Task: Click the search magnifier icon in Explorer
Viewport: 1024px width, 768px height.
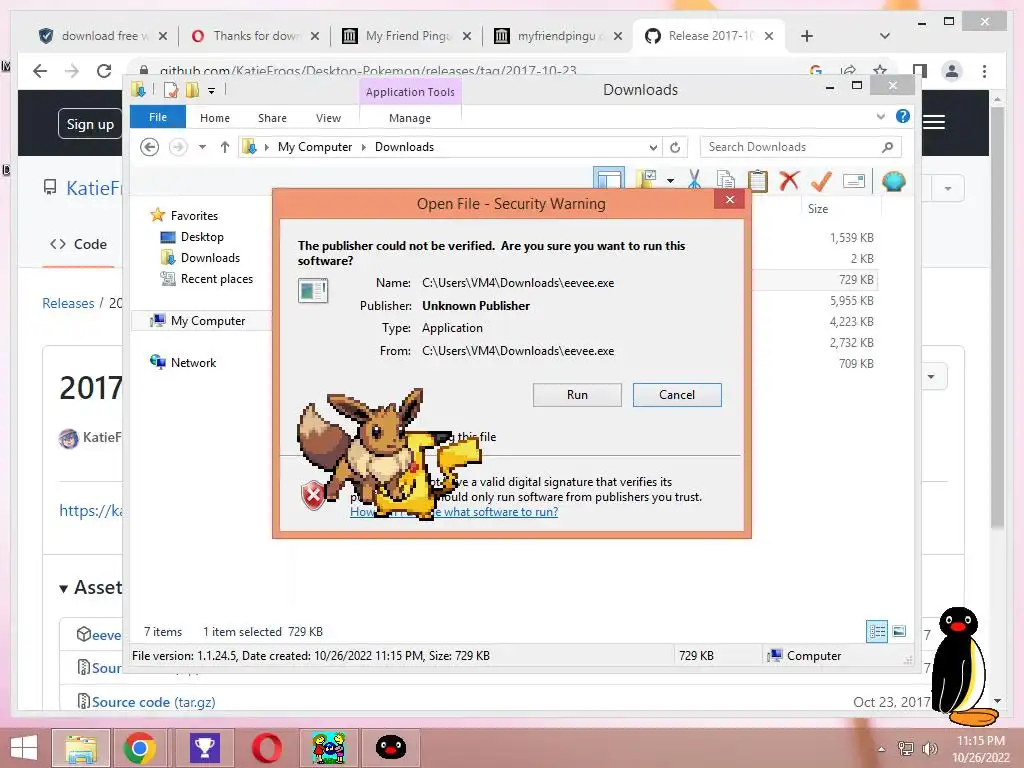Action: (x=888, y=147)
